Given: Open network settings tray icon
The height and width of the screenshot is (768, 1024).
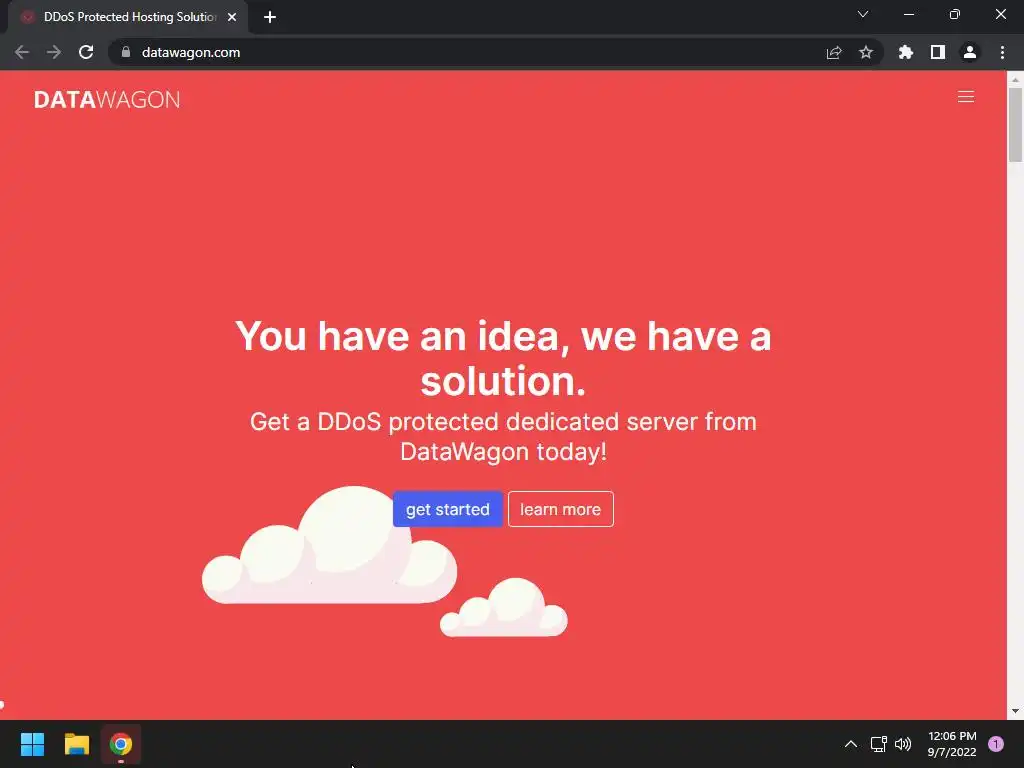Looking at the screenshot, I should point(878,744).
